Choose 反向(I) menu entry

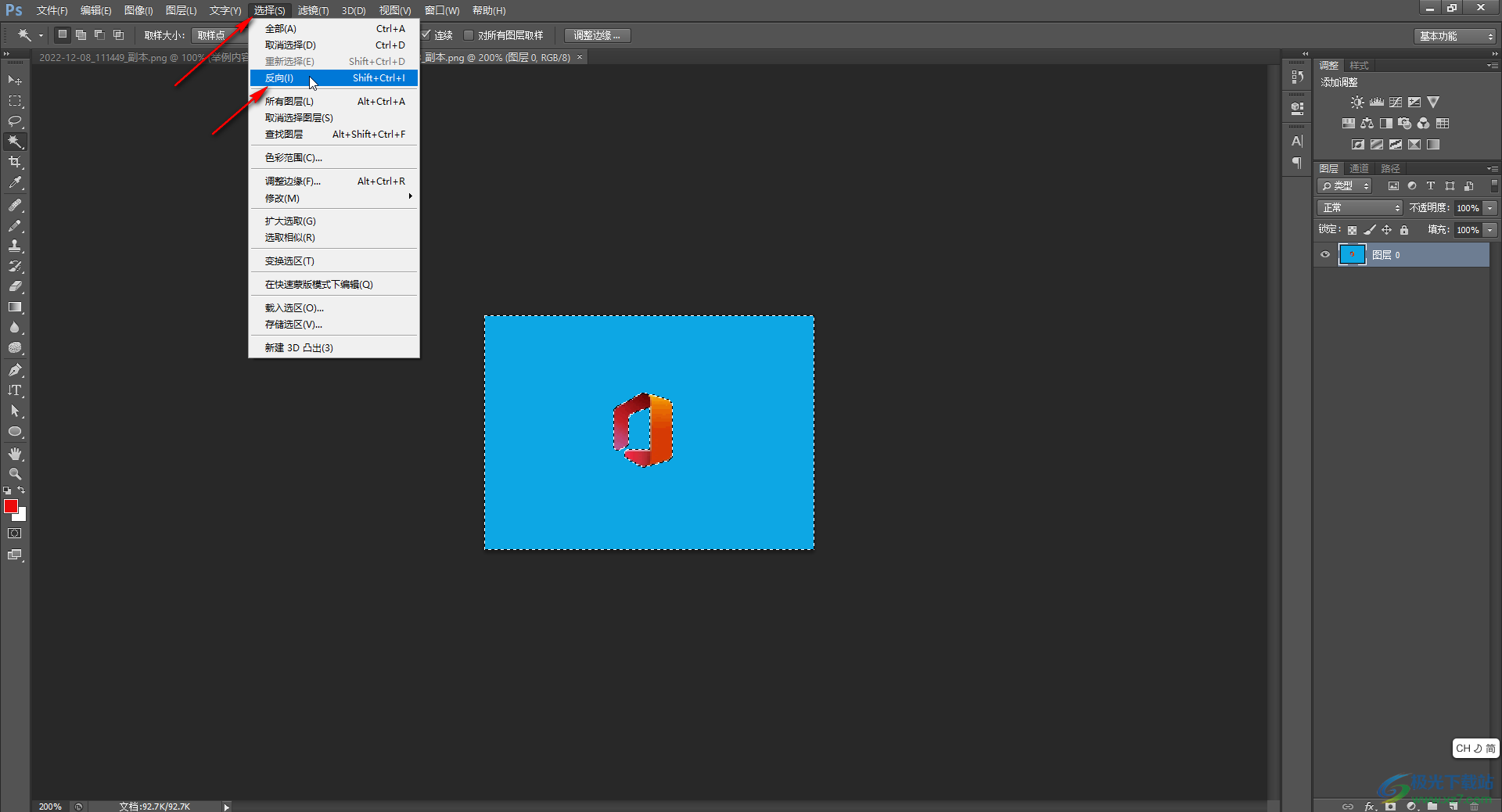tap(334, 78)
